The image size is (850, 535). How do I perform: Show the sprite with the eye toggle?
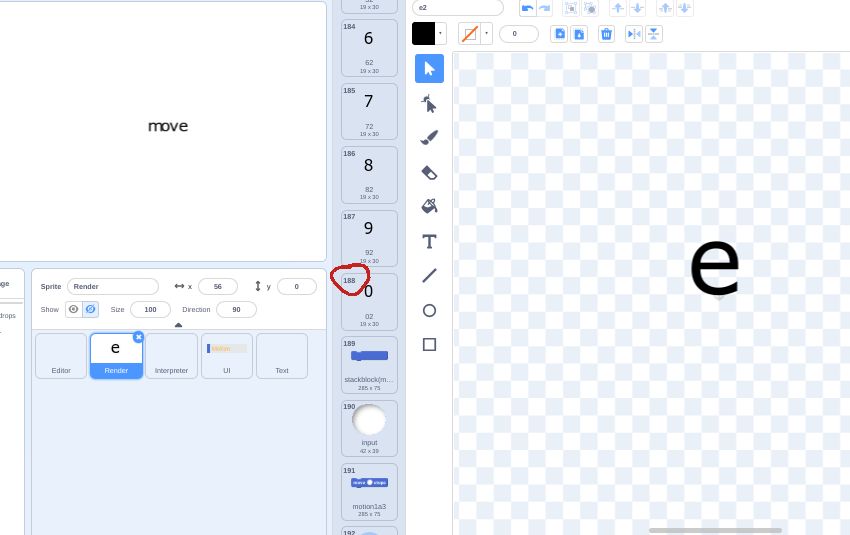coord(74,309)
